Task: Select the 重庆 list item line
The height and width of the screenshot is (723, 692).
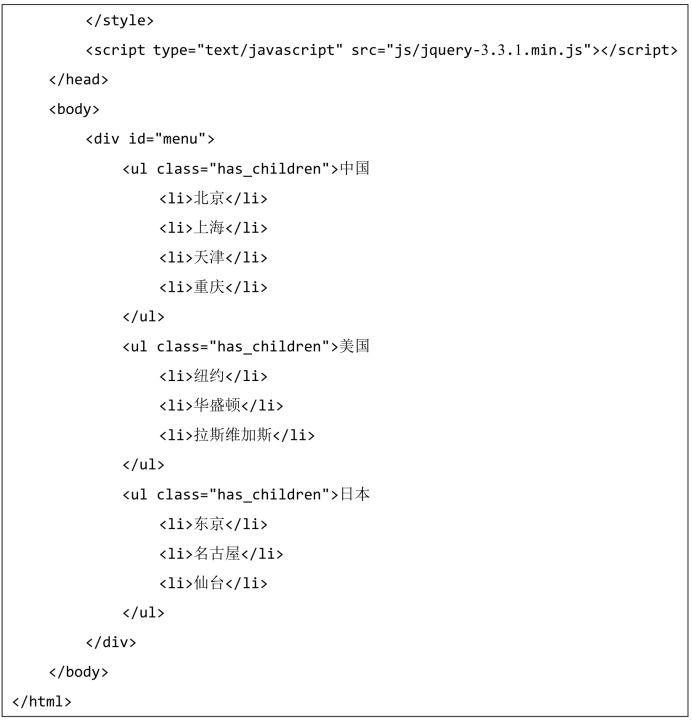Action: (213, 287)
